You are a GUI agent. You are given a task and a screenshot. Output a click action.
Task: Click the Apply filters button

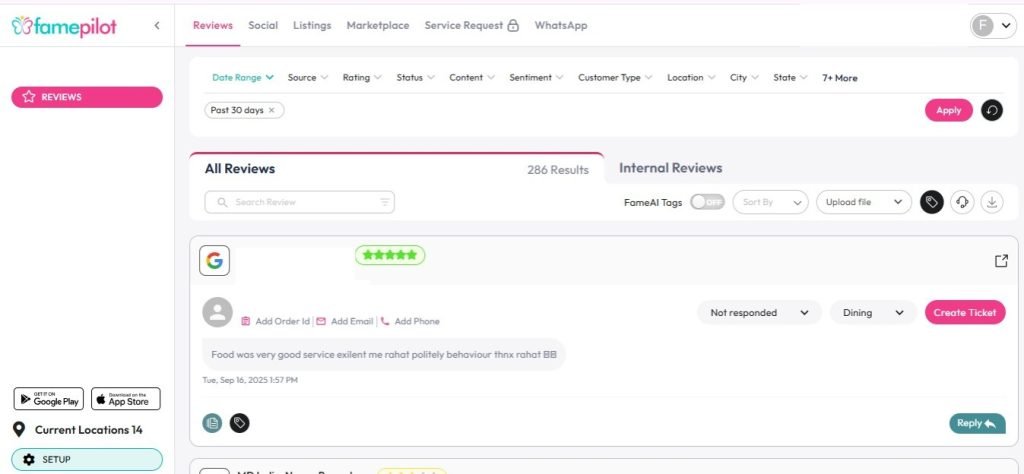[949, 110]
